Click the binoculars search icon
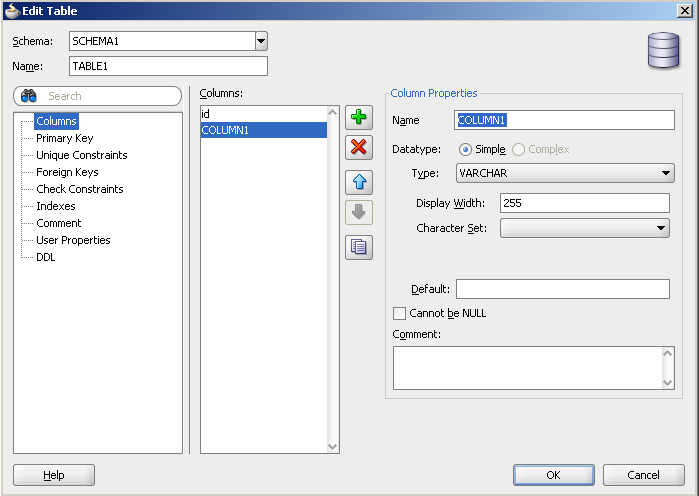The image size is (699, 496). 29,96
